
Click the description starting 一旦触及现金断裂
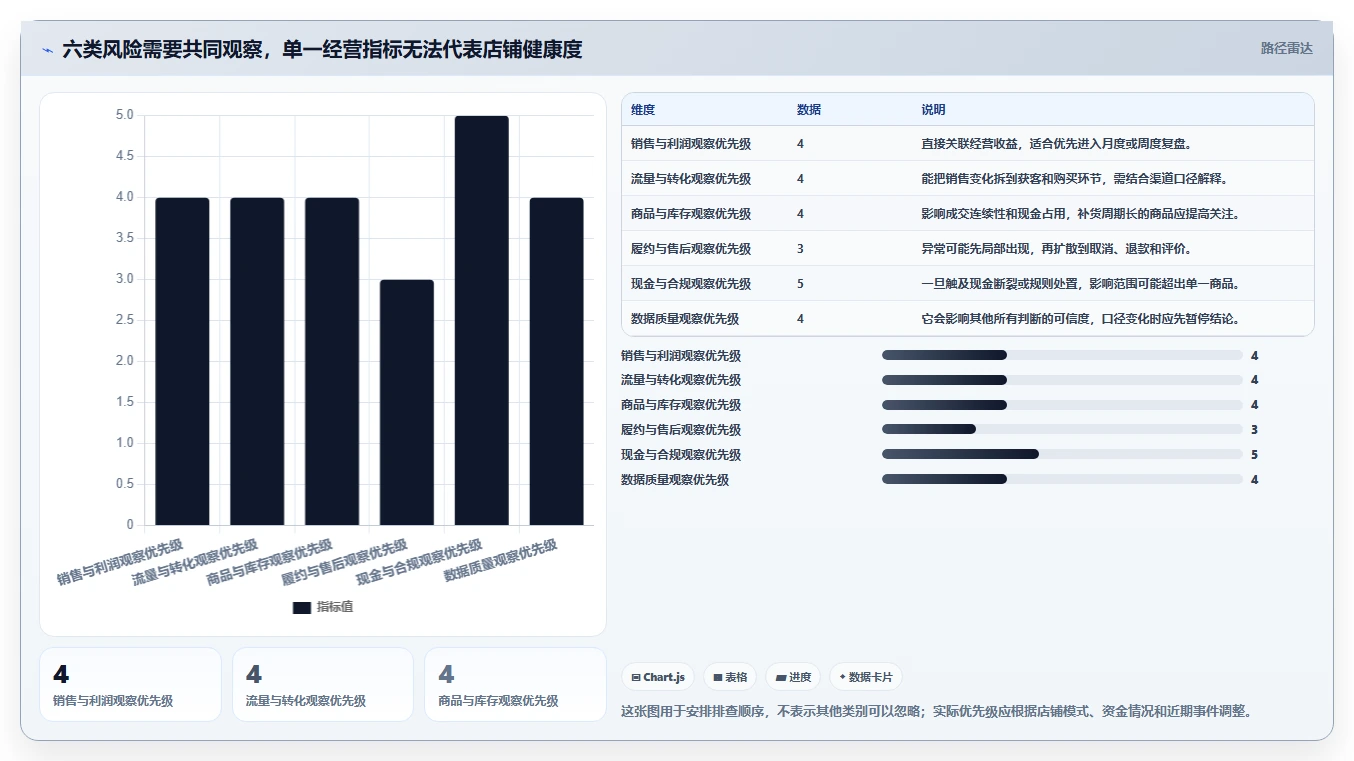tap(1081, 284)
